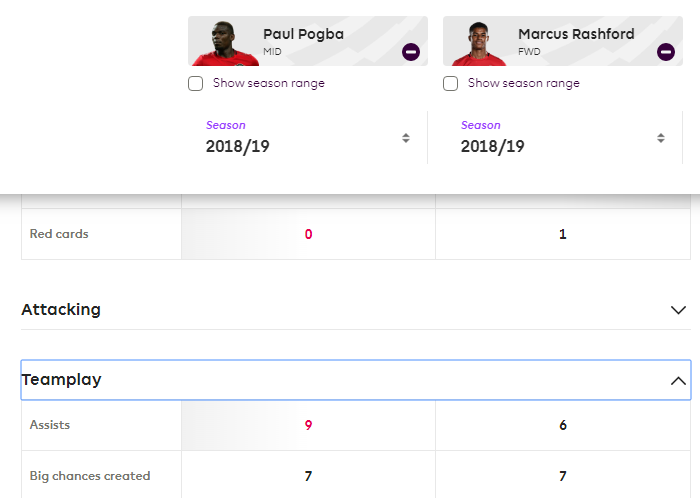Open Rashford's Season 2018/19 dropdown
Screen dimensions: 700x498
tap(562, 137)
